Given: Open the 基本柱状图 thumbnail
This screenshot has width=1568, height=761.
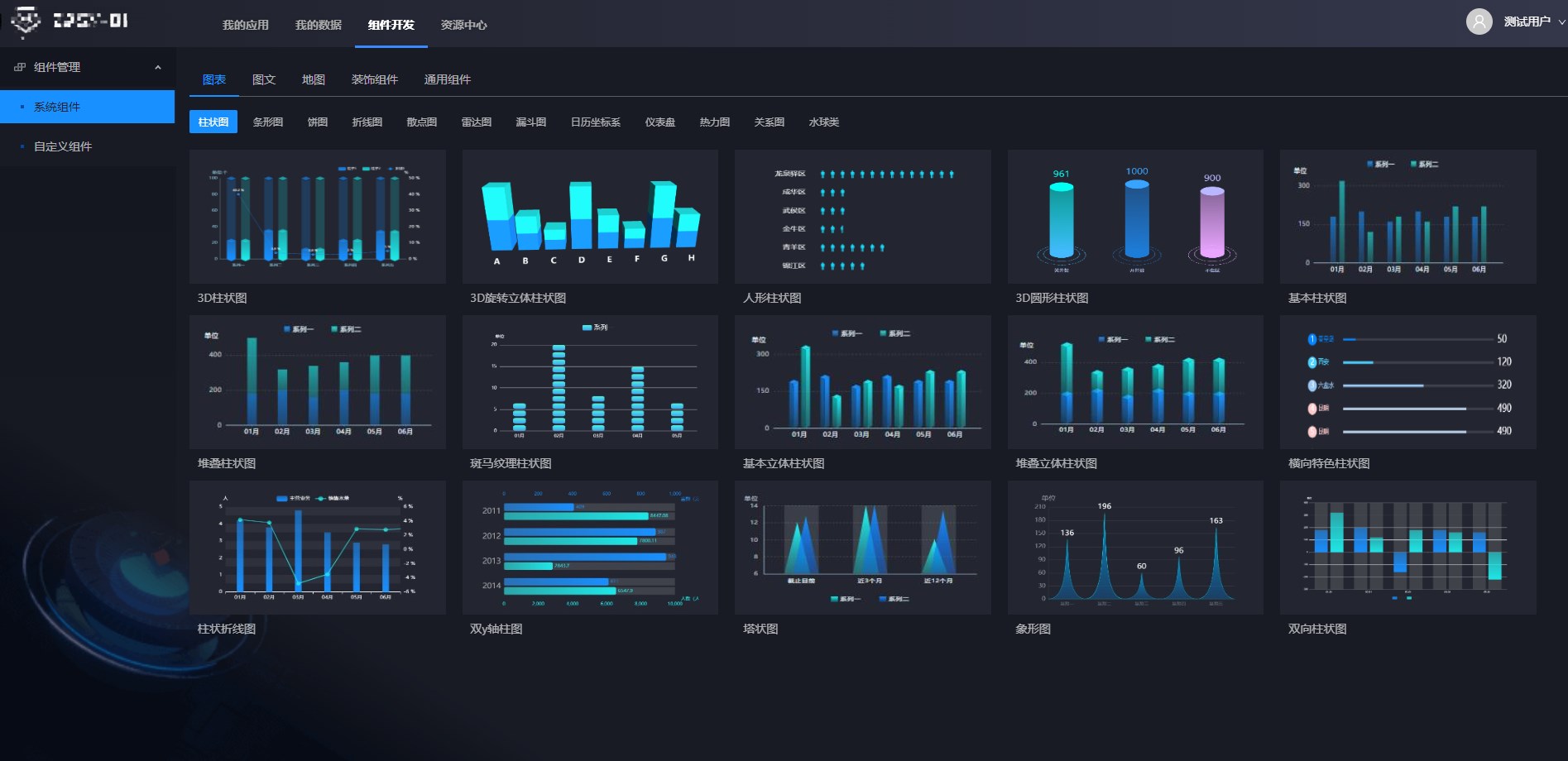Looking at the screenshot, I should click(x=1408, y=217).
